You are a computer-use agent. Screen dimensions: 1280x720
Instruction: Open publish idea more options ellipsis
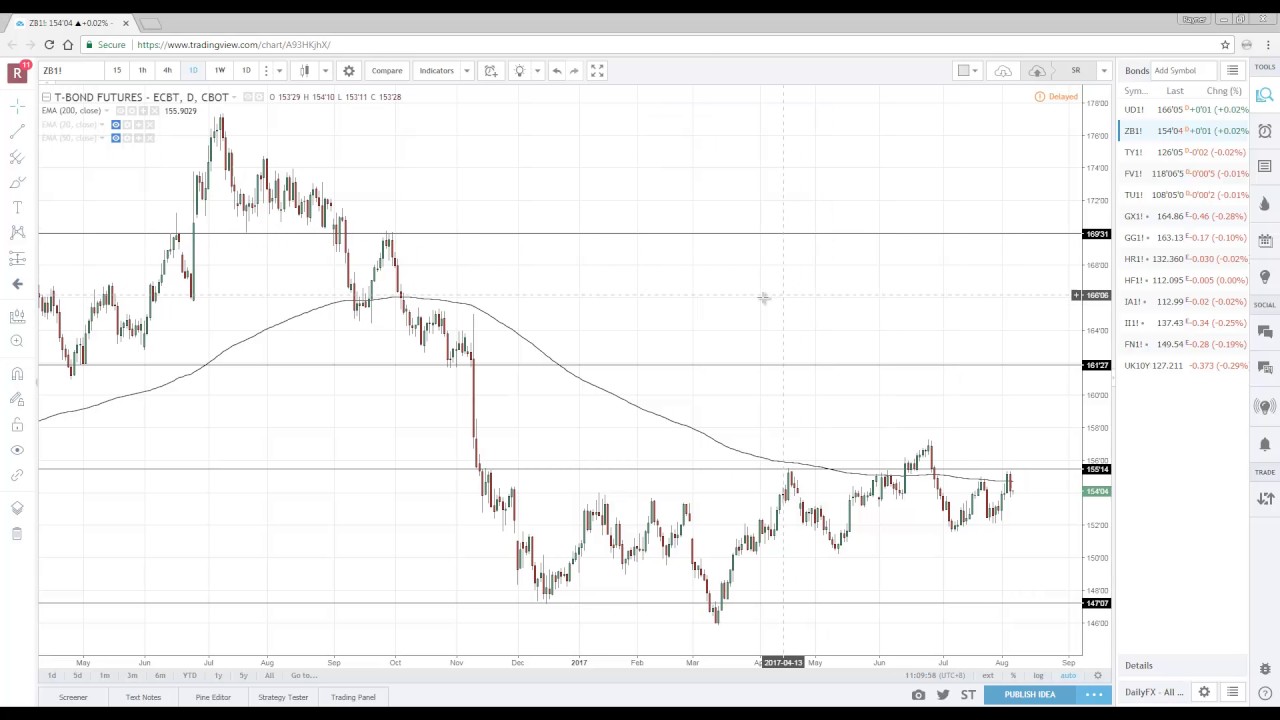coord(1094,695)
